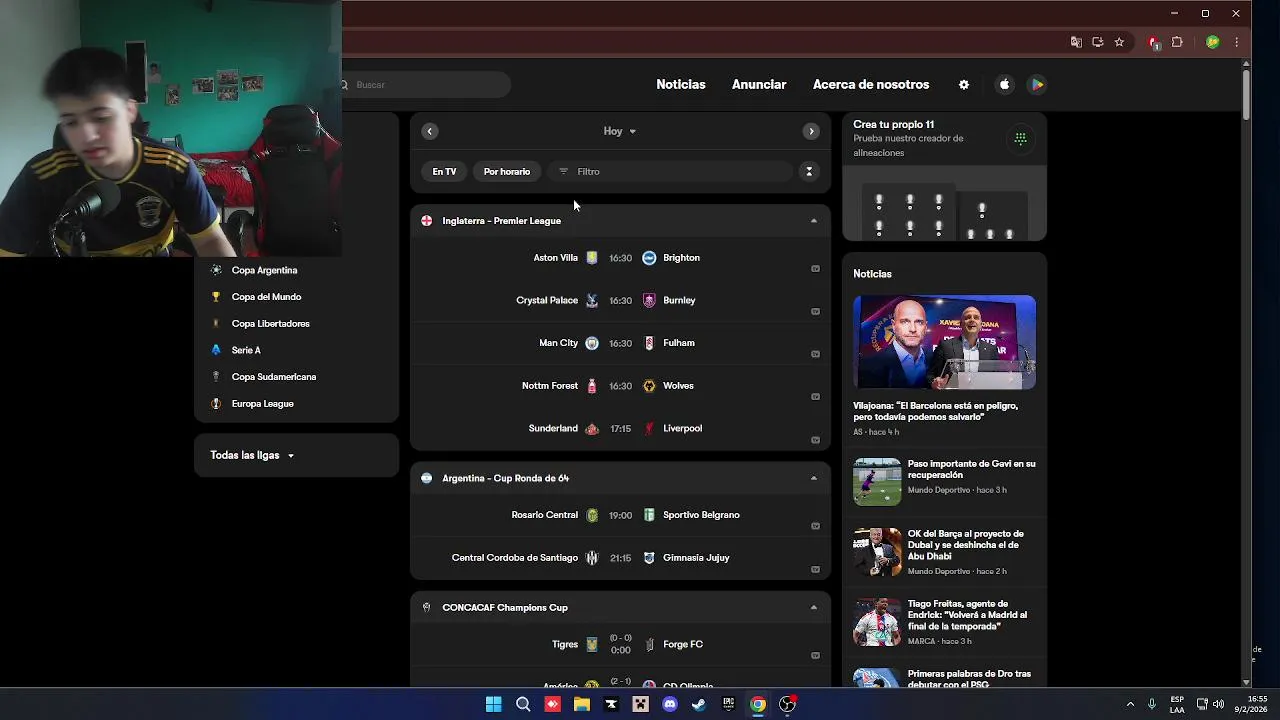This screenshot has height=720, width=1280.
Task: Toggle the En TV filter
Action: [444, 172]
